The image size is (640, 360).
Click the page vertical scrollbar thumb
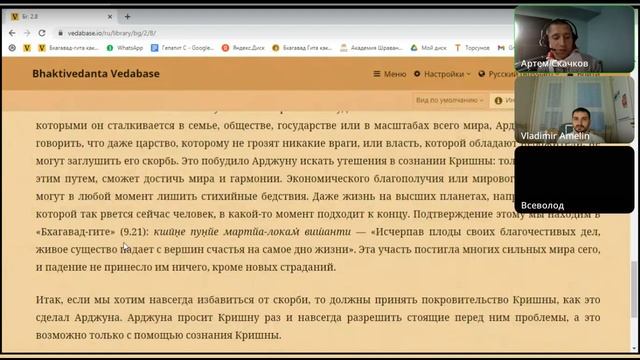pyautogui.click(x=633, y=289)
